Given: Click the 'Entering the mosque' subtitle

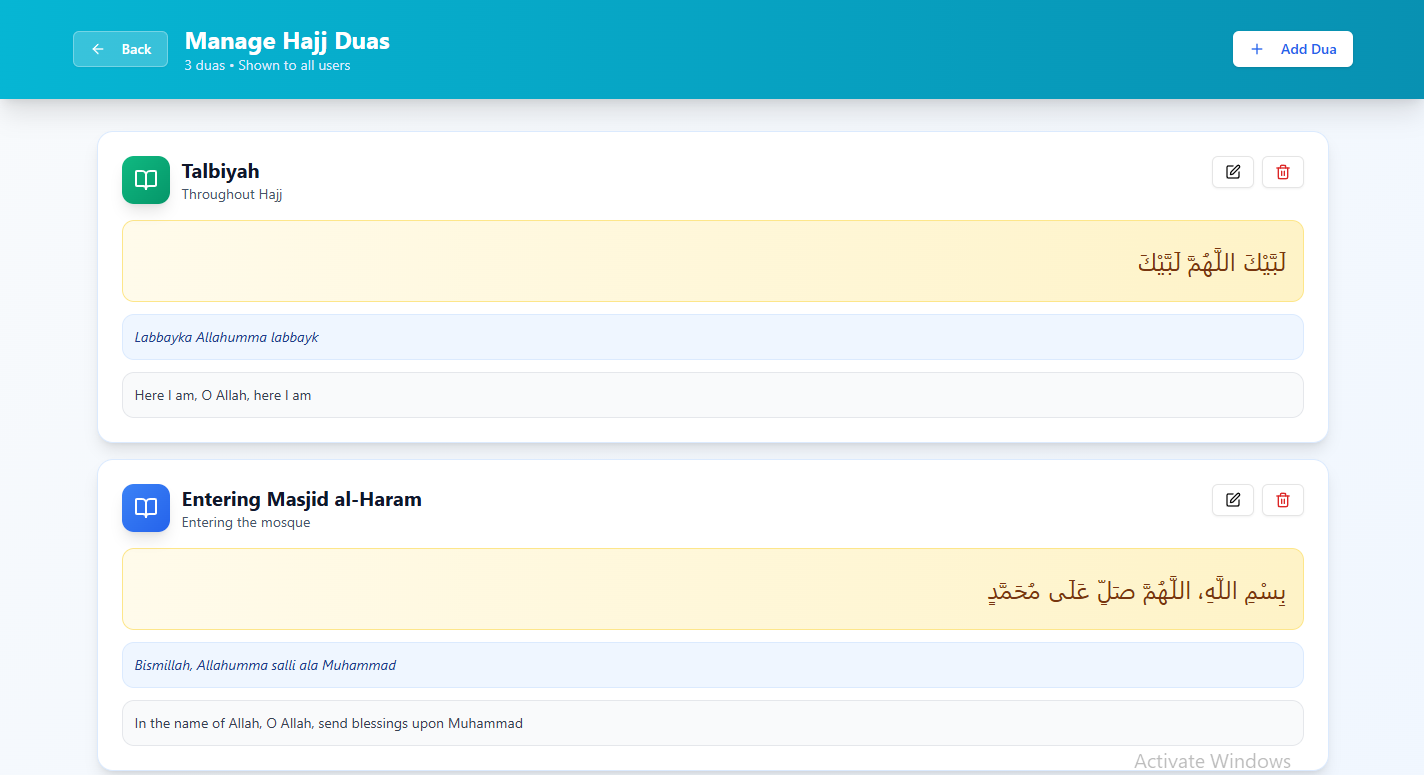Looking at the screenshot, I should click(246, 523).
